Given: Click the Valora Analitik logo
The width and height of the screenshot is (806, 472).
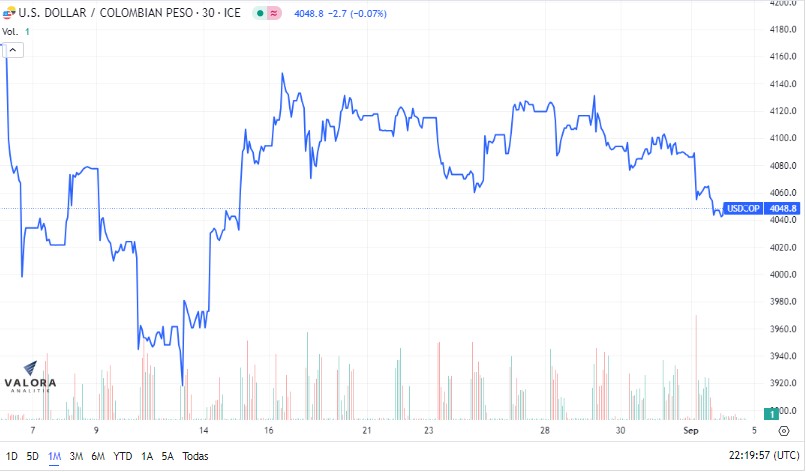Looking at the screenshot, I should coord(30,377).
